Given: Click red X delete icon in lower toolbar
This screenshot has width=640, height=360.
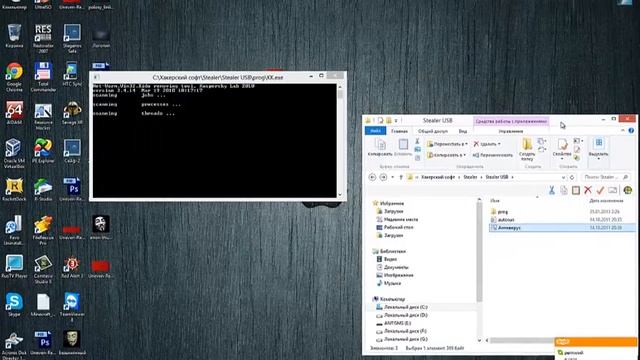Looking at the screenshot, I should tap(588, 190).
